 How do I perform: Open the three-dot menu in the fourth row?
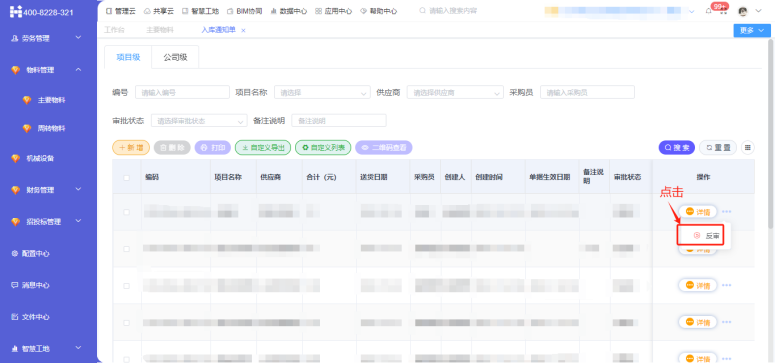point(727,322)
